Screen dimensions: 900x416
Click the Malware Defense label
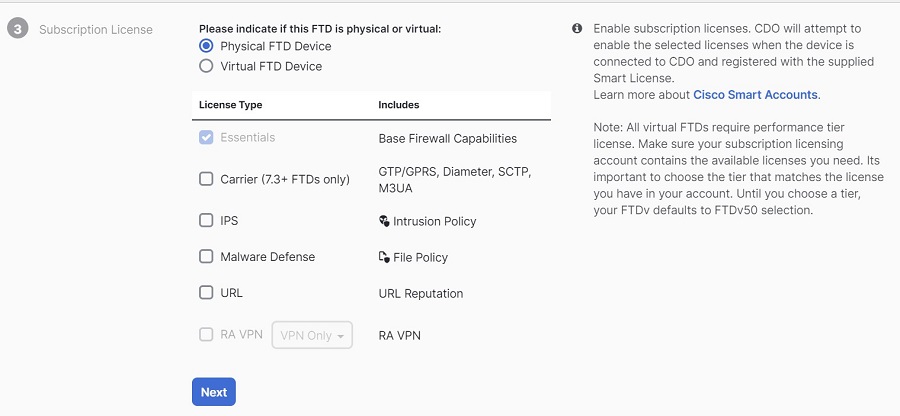267,257
